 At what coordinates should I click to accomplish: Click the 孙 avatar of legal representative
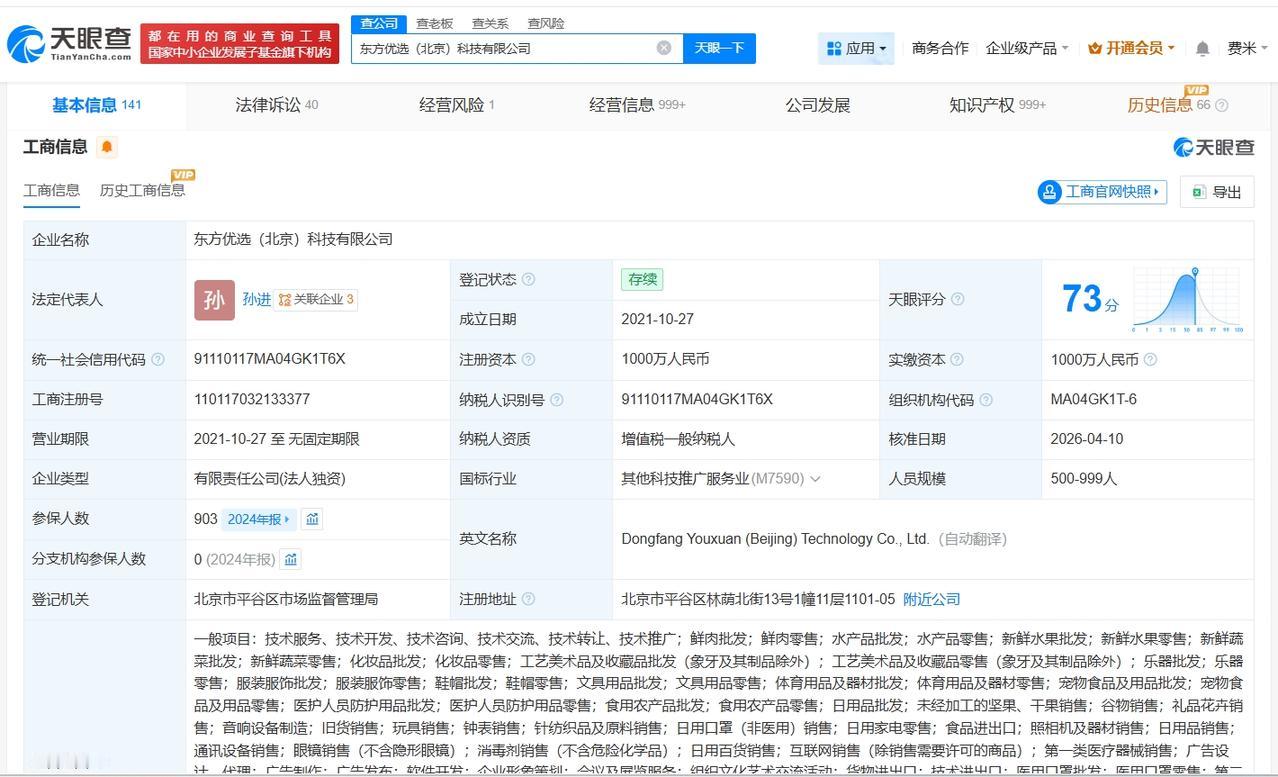(214, 300)
